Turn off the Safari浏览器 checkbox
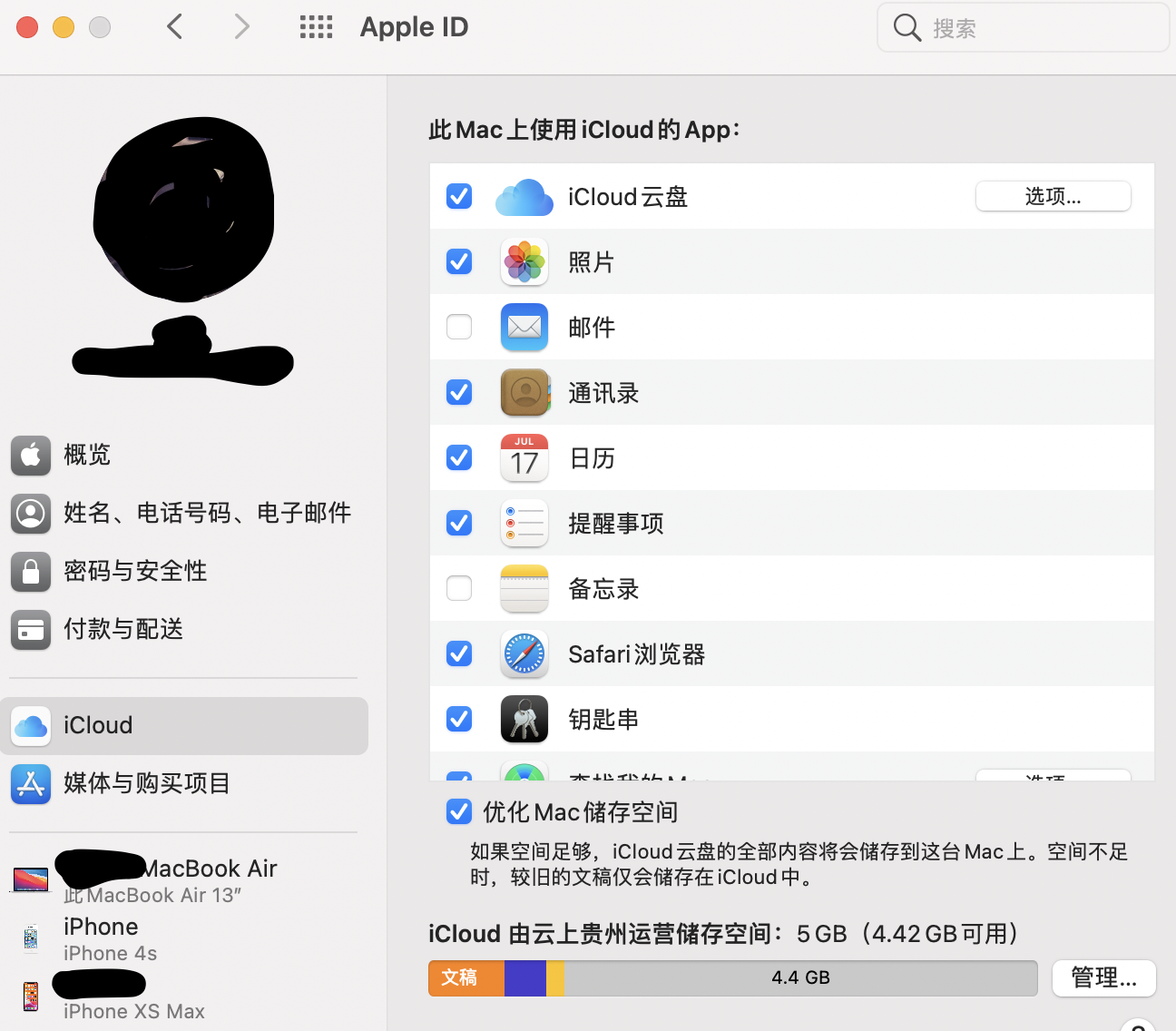Screen dimensions: 1176x1031 459,653
